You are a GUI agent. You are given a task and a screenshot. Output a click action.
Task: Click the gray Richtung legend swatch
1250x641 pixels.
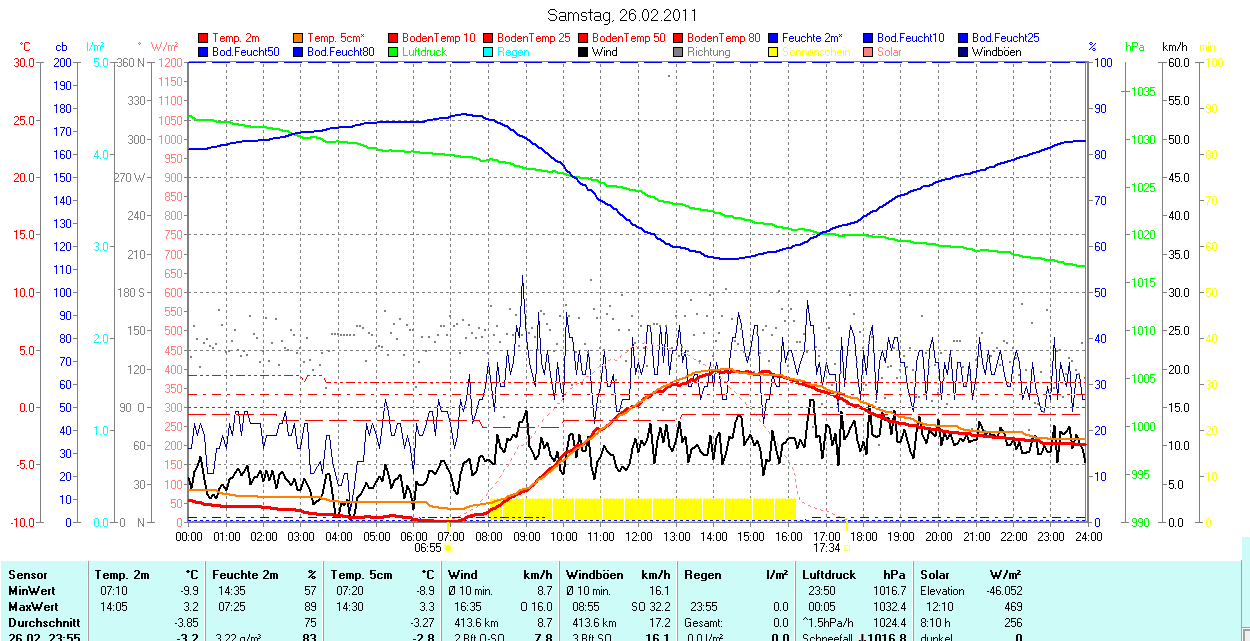(679, 52)
